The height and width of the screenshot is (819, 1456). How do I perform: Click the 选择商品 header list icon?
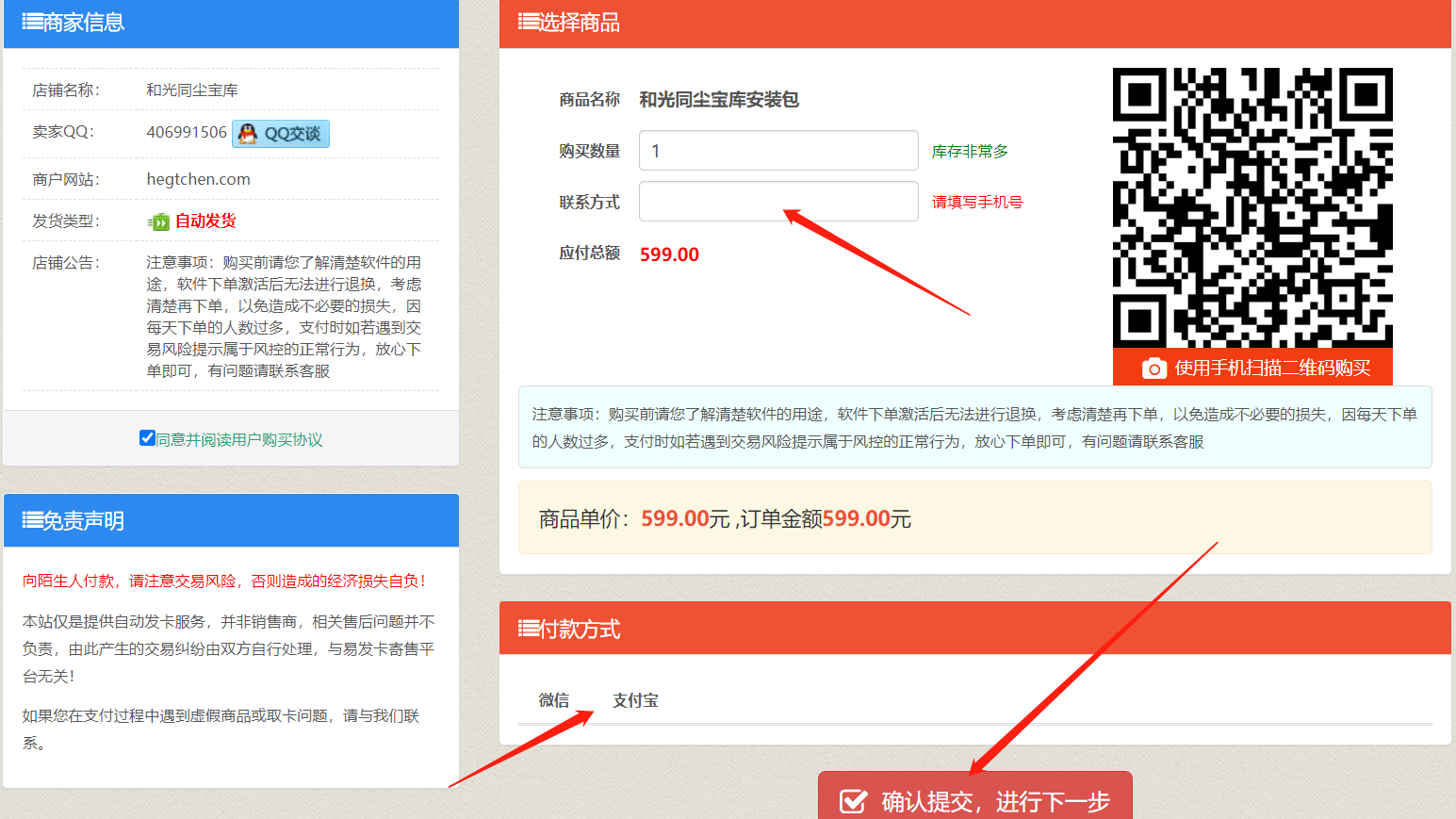(526, 23)
